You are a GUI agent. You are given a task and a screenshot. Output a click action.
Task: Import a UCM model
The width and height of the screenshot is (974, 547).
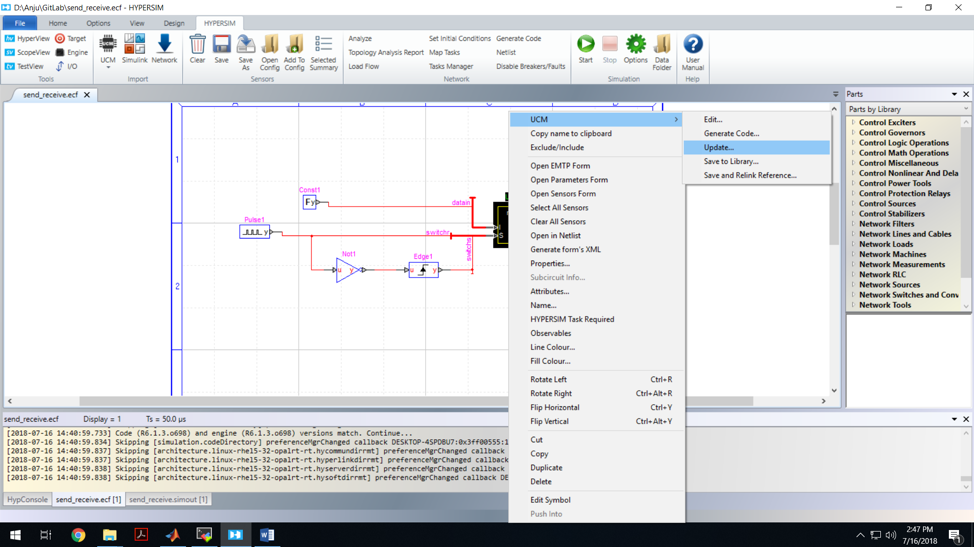(x=107, y=50)
